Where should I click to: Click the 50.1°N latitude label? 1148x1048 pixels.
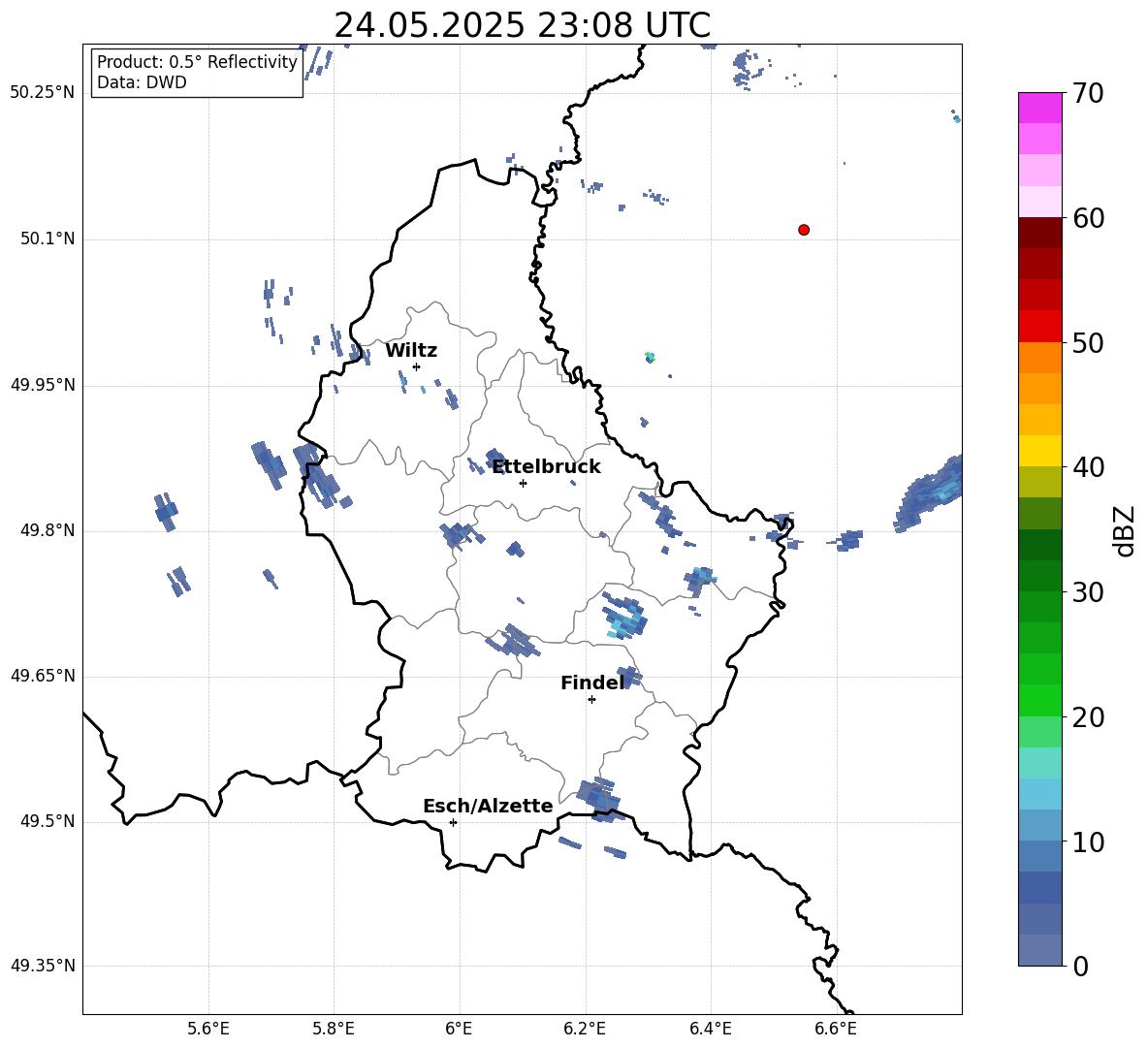click(48, 238)
